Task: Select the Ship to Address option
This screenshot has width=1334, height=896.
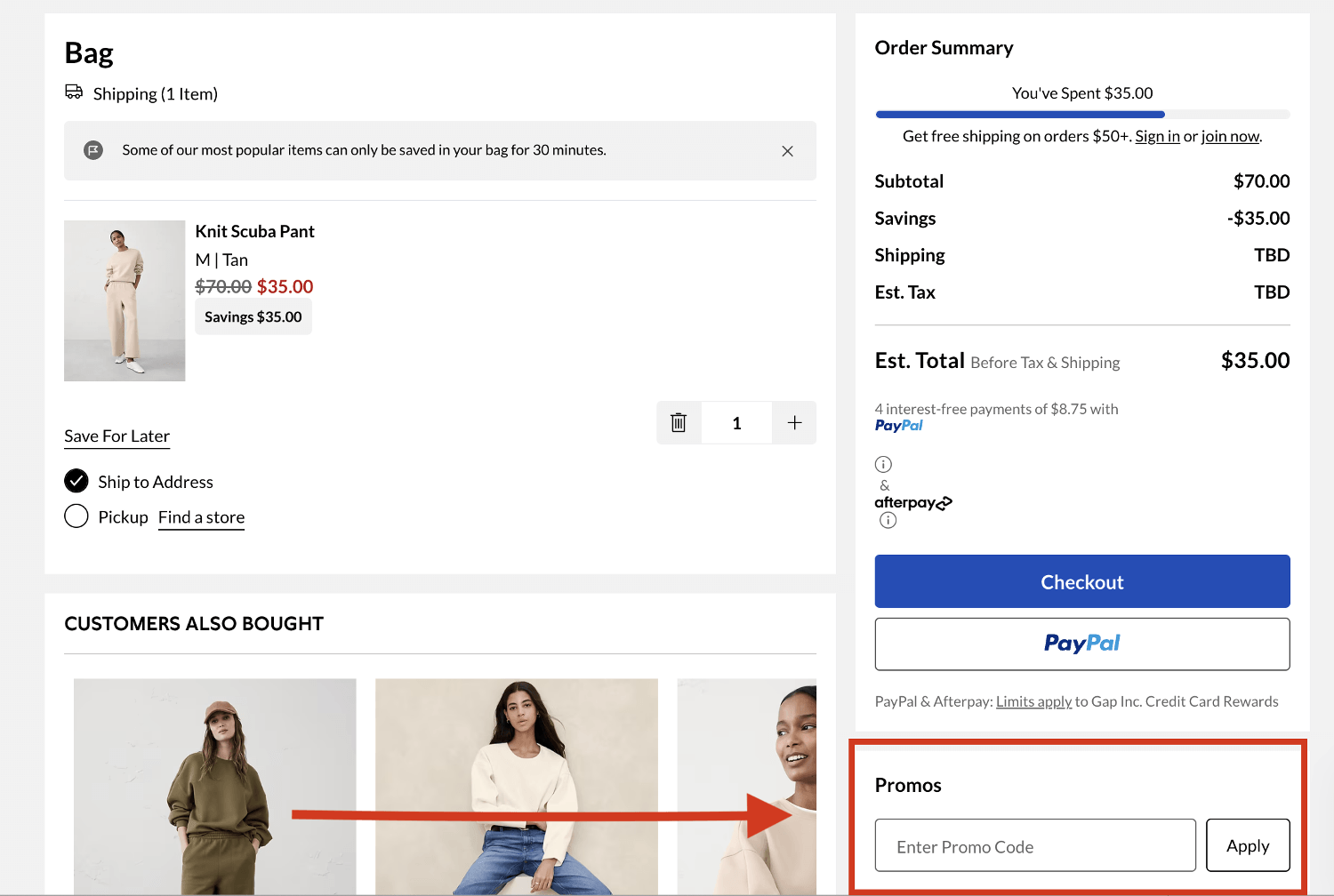Action: pyautogui.click(x=76, y=481)
